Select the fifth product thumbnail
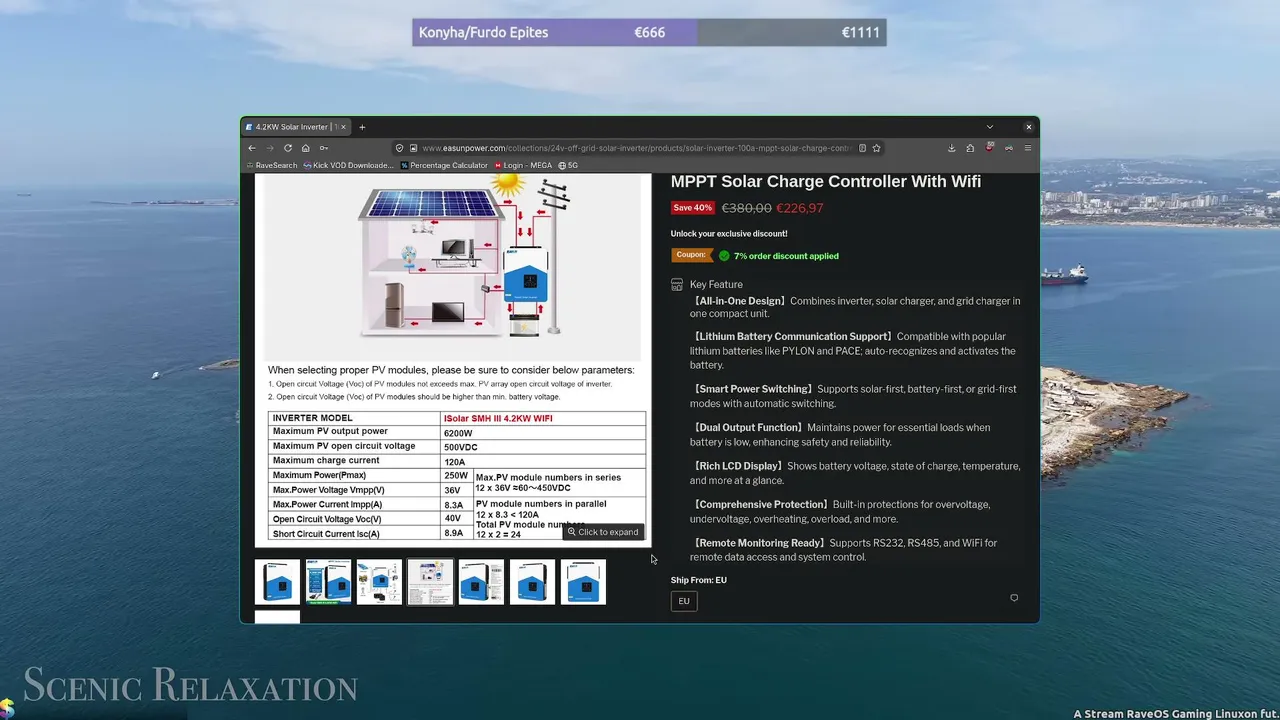The image size is (1280, 720). pyautogui.click(x=481, y=582)
